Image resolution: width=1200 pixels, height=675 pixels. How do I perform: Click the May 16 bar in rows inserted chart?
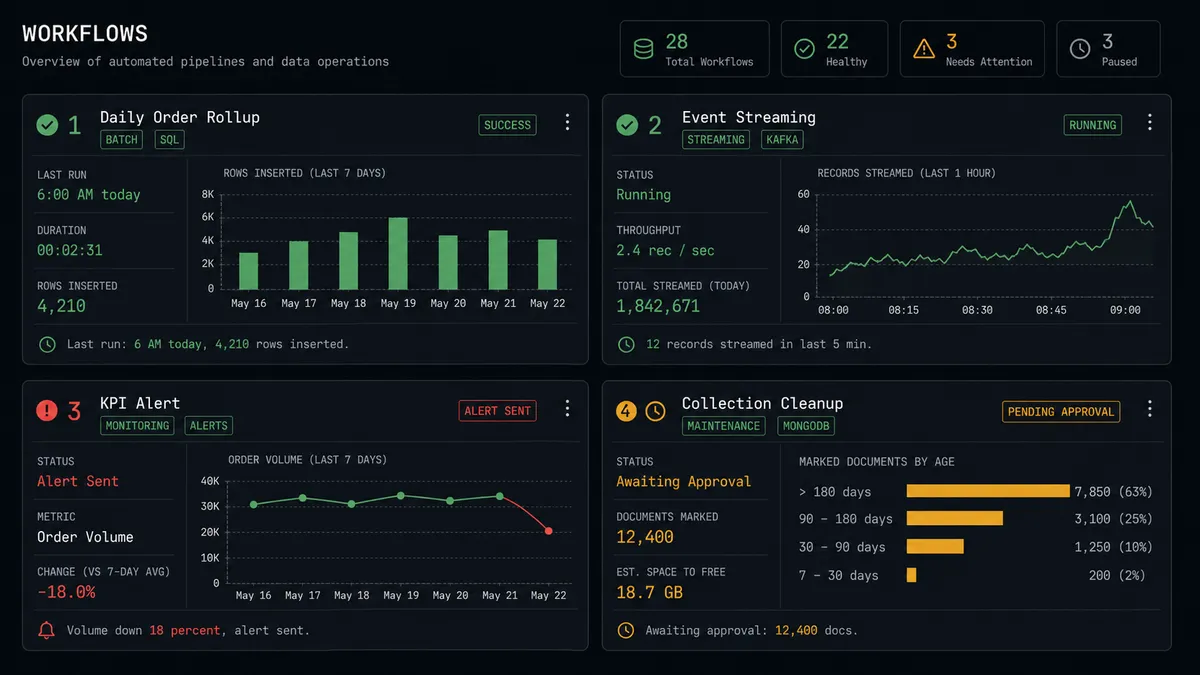248,271
